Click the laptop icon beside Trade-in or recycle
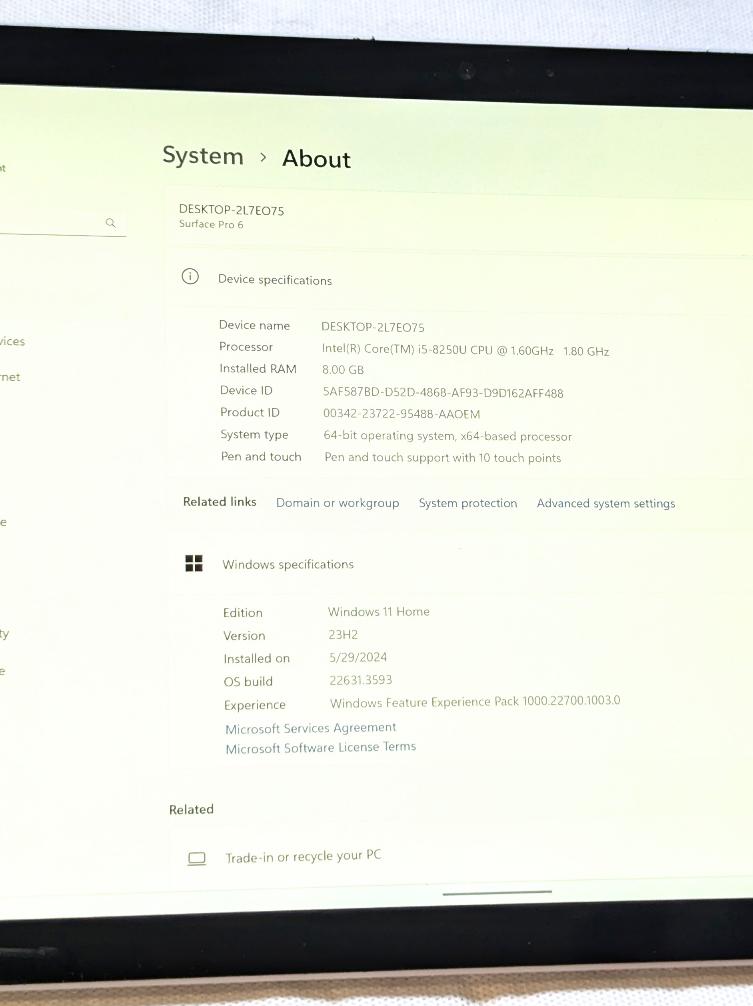The image size is (753, 1006). coord(197,858)
